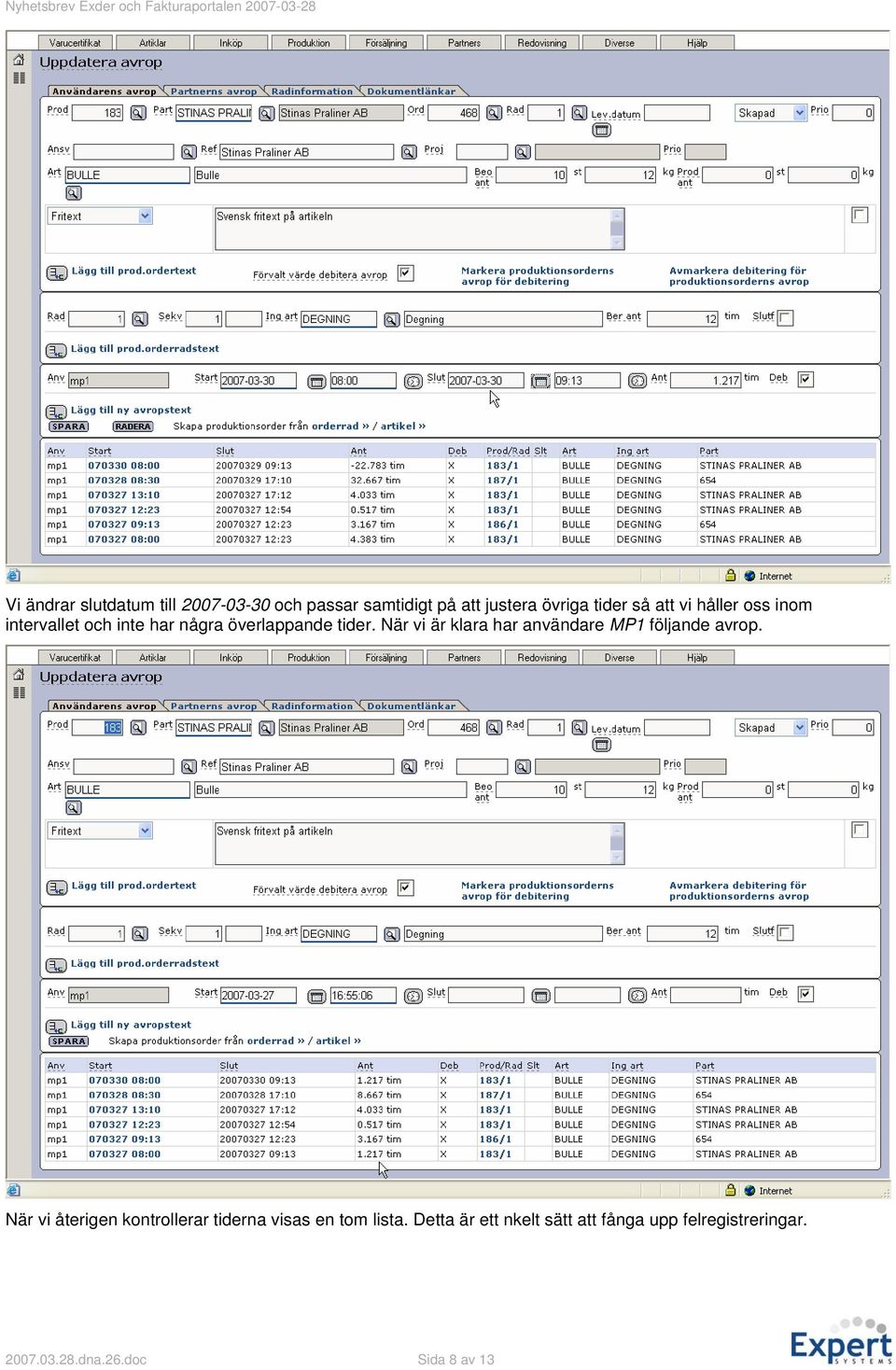The height and width of the screenshot is (1370, 896).
Task: Open Start date calendar icon, upper screenshot
Action: point(316,381)
